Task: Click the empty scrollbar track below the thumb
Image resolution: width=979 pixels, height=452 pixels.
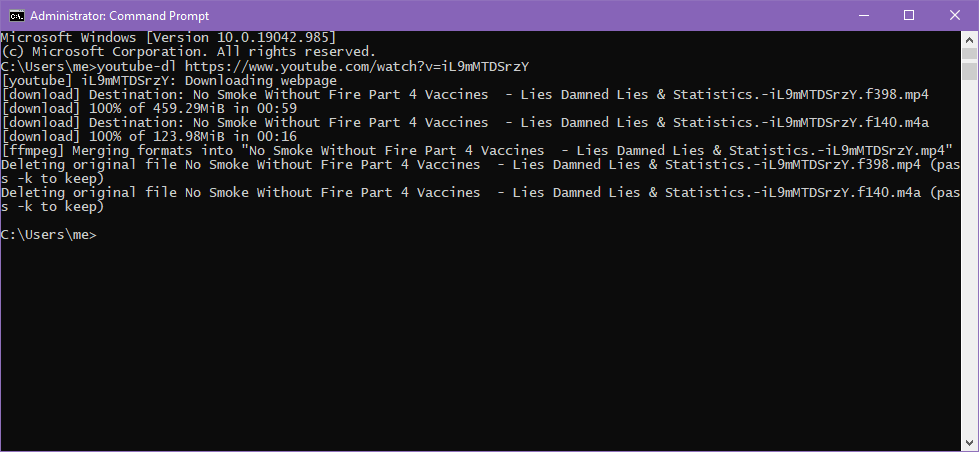Action: pyautogui.click(x=969, y=258)
